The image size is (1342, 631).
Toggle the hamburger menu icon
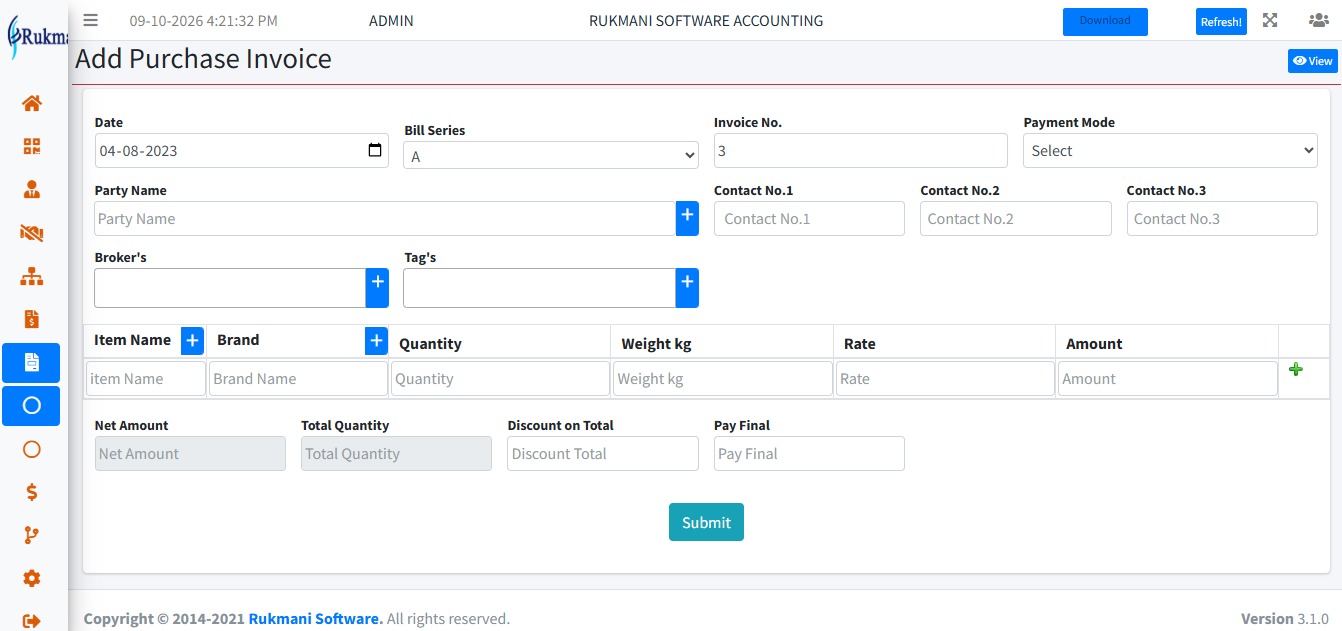pyautogui.click(x=91, y=20)
